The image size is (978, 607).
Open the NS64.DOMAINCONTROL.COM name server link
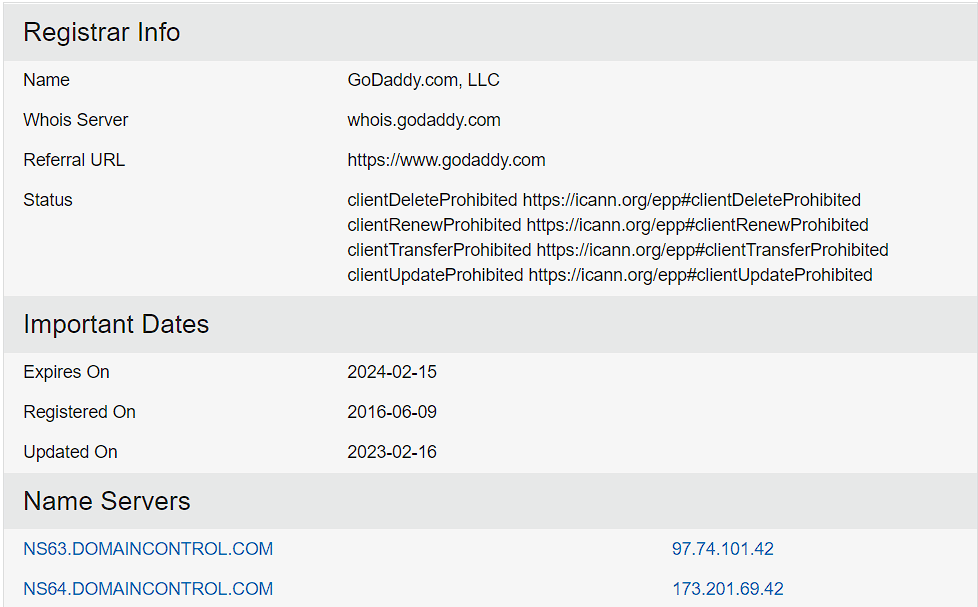tap(148, 589)
